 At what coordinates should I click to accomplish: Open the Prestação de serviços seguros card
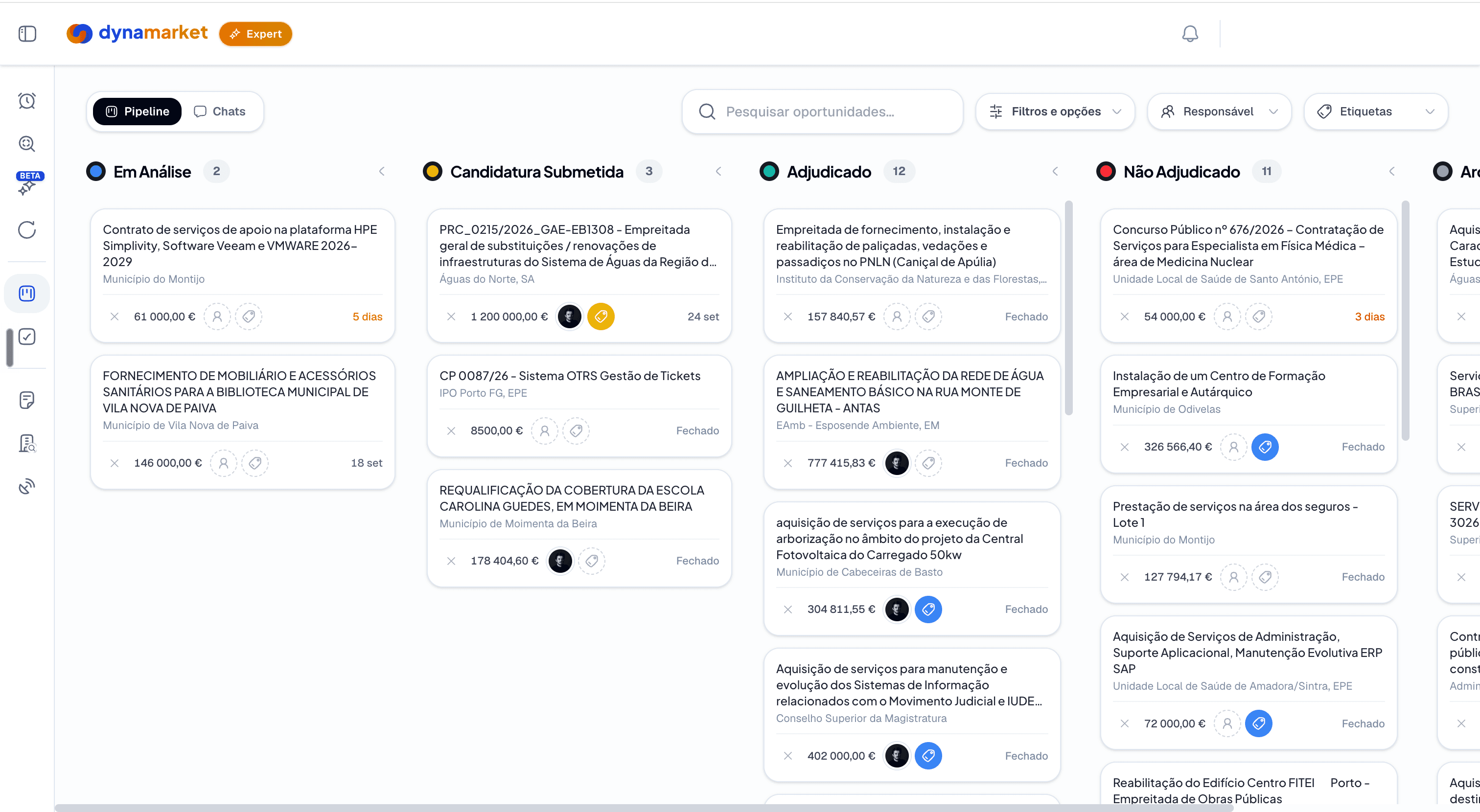(1249, 544)
